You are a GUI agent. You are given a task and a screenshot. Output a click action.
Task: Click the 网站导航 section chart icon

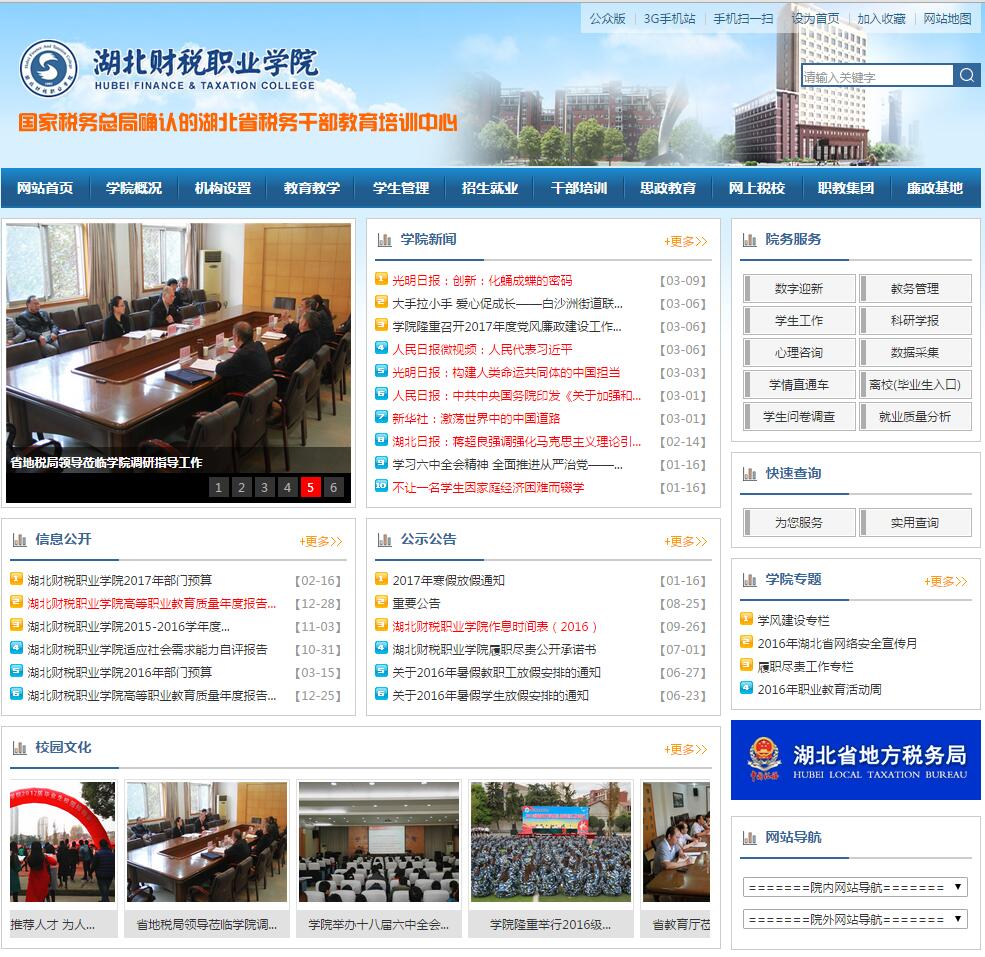[749, 838]
